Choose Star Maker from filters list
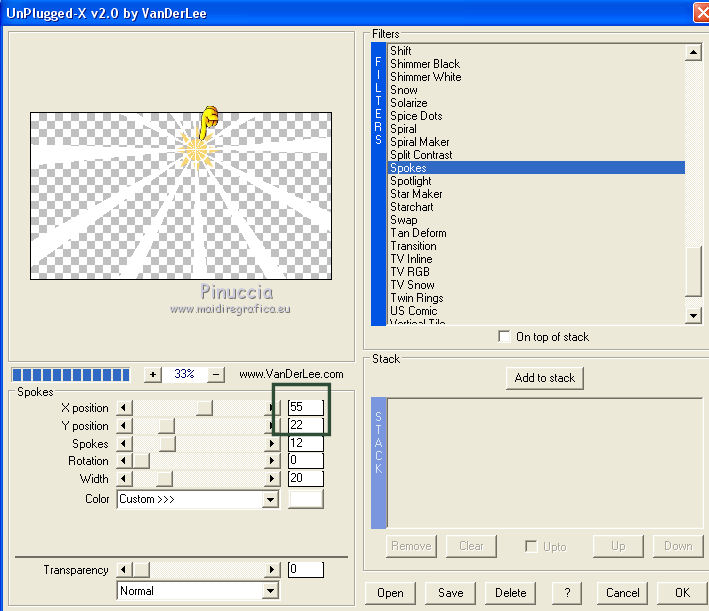This screenshot has height=611, width=709. (x=416, y=194)
